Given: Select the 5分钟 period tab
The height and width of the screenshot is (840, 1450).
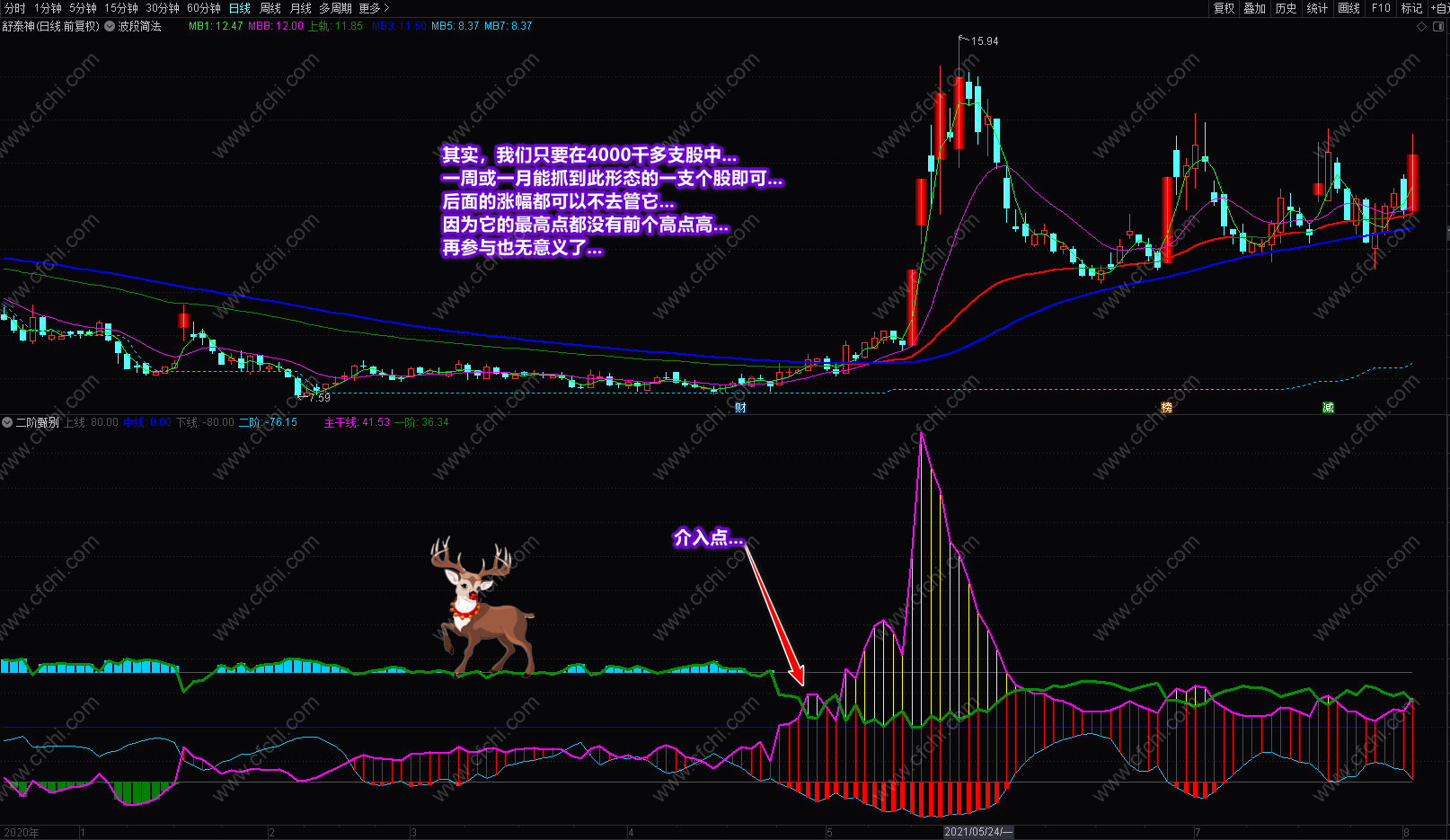Looking at the screenshot, I should coord(83,8).
